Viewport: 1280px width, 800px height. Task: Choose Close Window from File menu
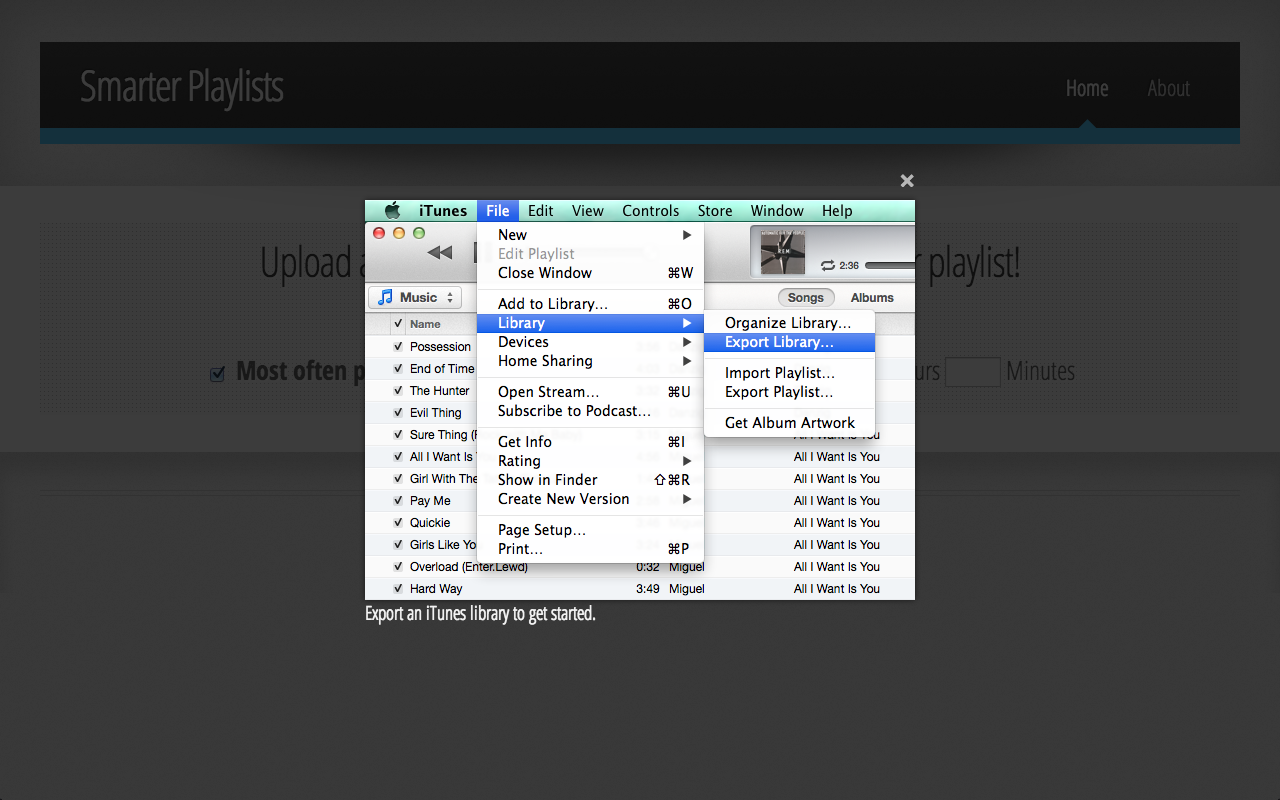point(591,273)
